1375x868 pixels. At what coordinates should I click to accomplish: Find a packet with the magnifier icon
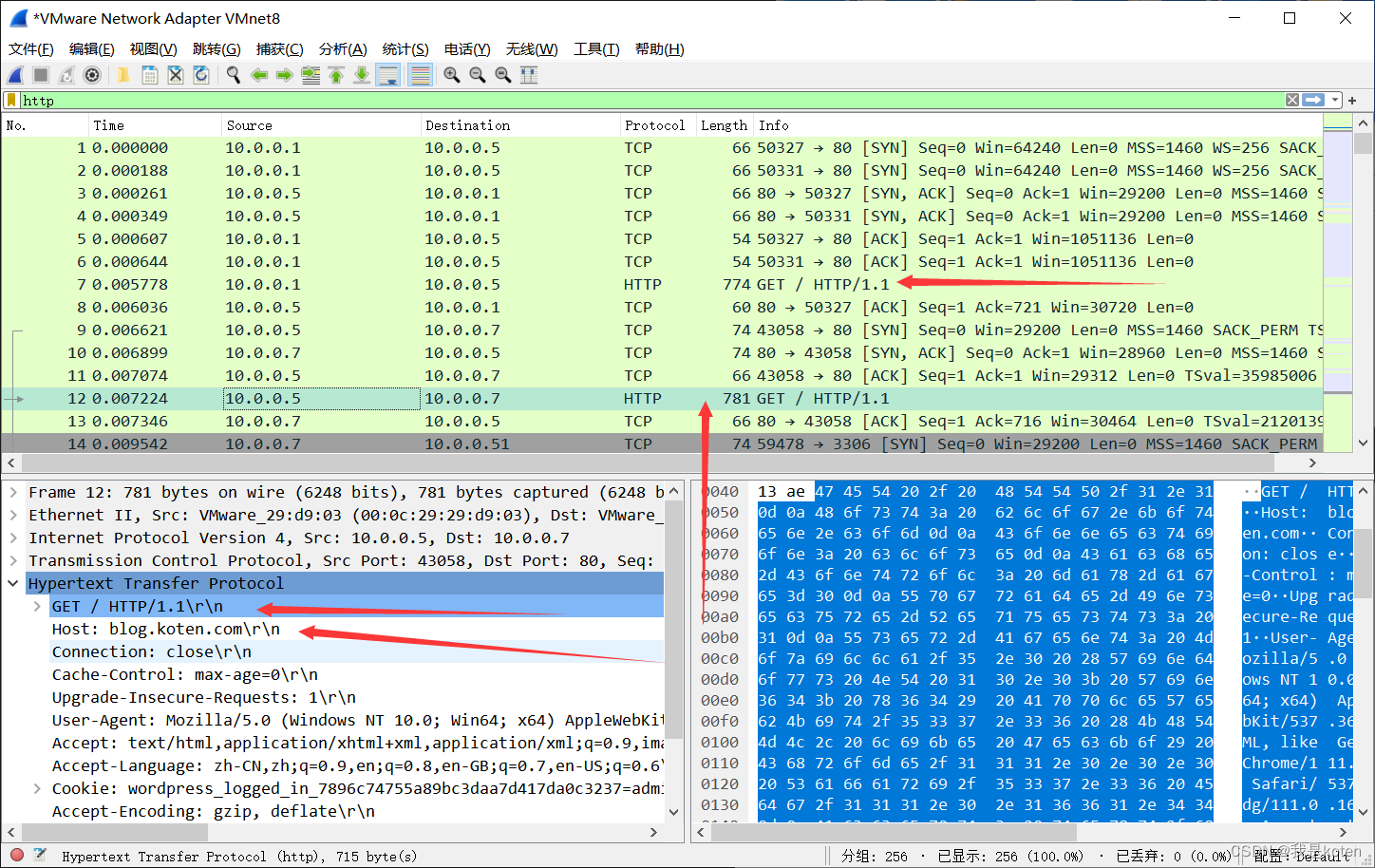point(233,75)
